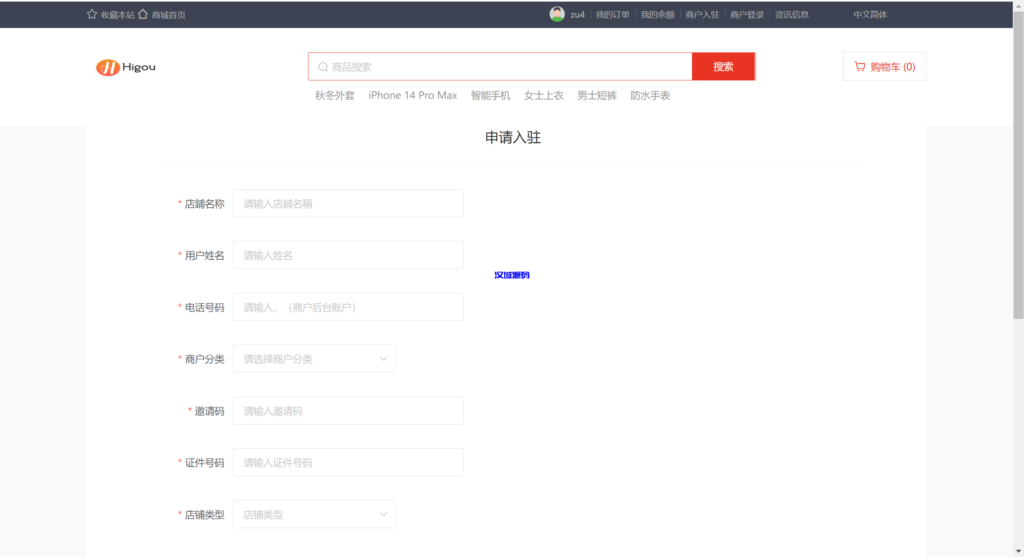The width and height of the screenshot is (1024, 557).
Task: Focus the 用户姓名 input field
Action: tap(348, 255)
